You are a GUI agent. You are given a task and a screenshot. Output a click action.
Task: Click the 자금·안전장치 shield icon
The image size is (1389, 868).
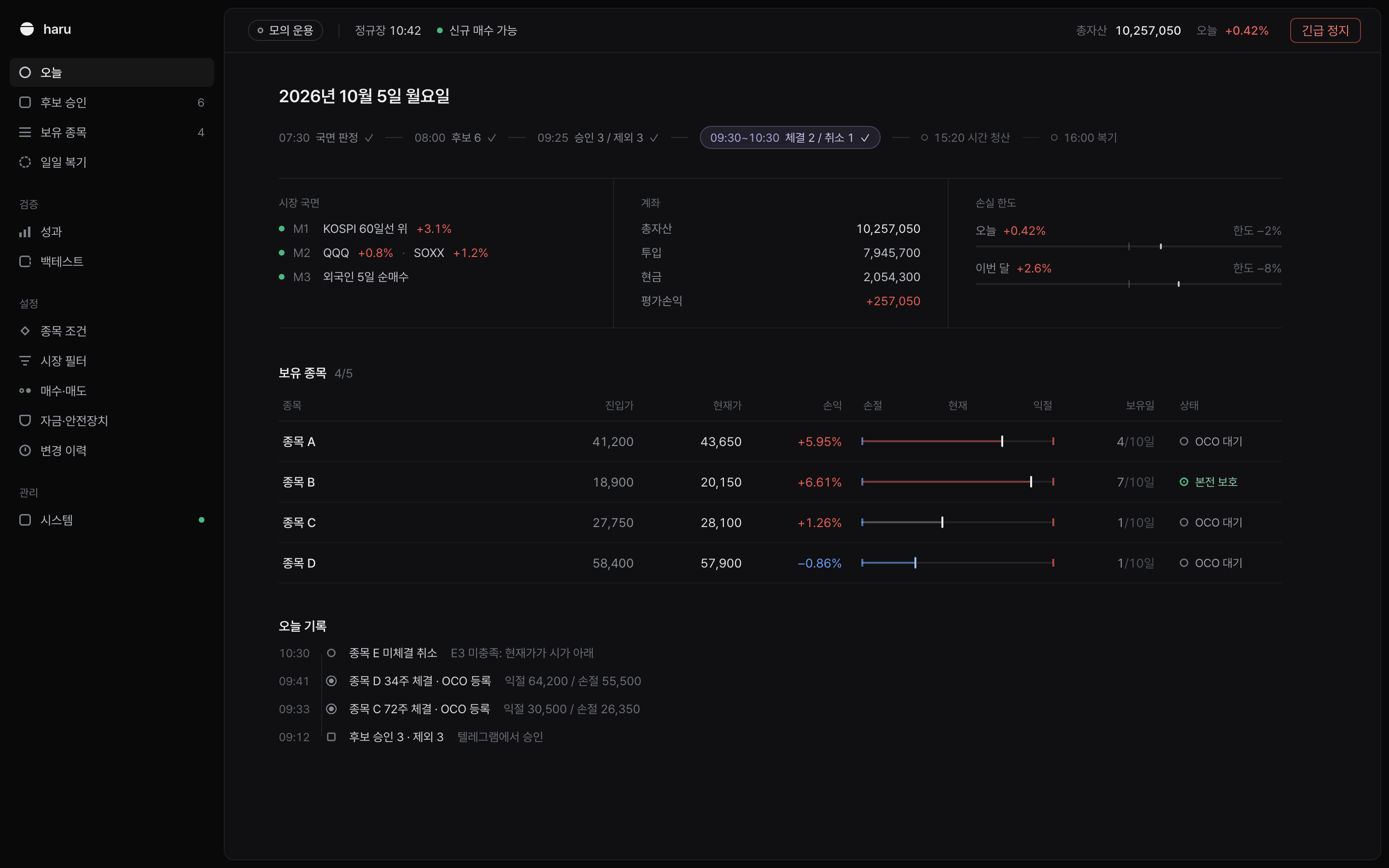(x=25, y=421)
